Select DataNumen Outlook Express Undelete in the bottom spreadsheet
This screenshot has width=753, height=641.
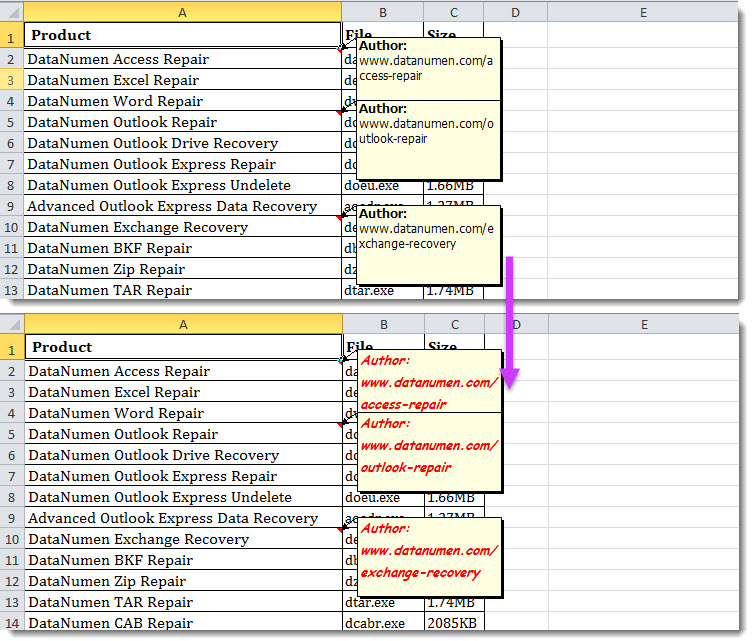coord(183,497)
